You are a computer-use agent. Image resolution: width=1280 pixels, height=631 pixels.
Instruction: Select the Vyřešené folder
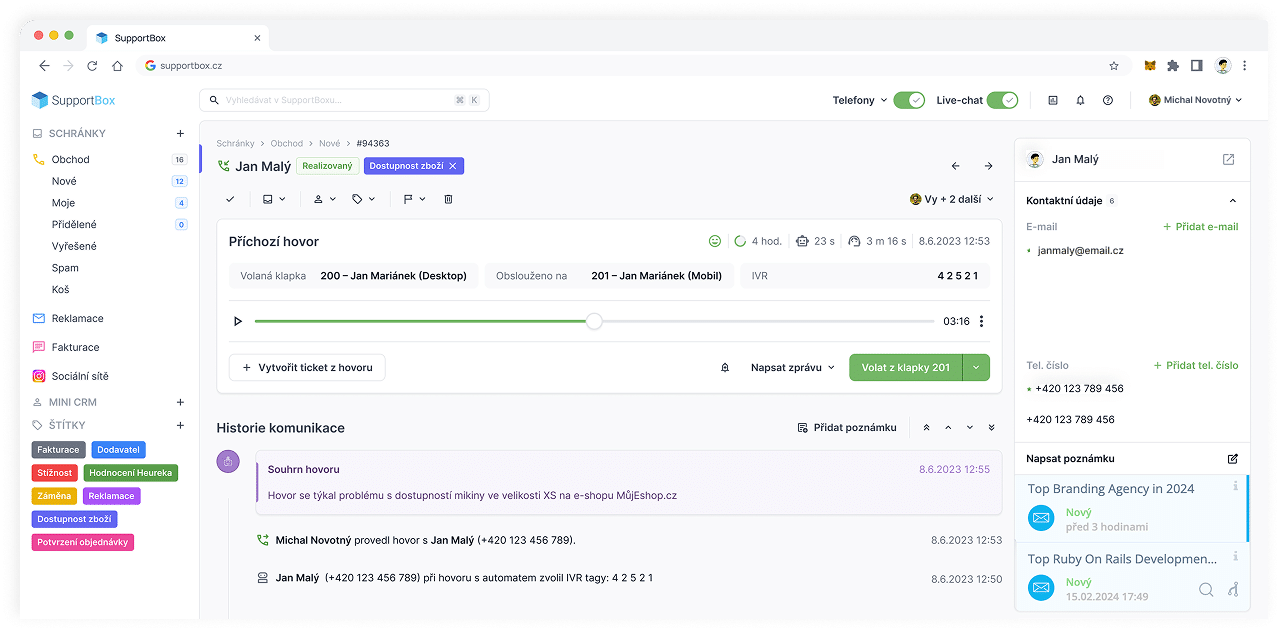74,246
